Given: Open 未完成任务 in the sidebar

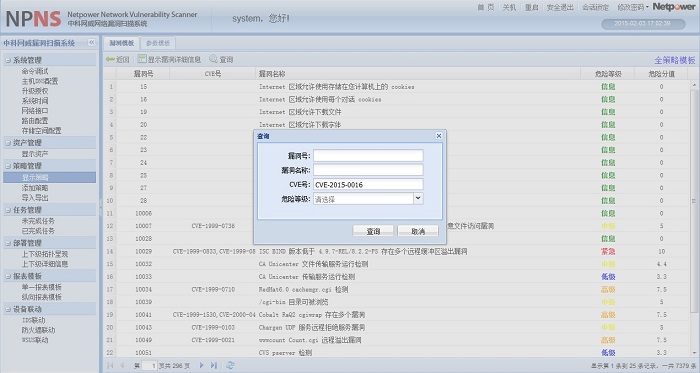Looking at the screenshot, I should [38, 221].
